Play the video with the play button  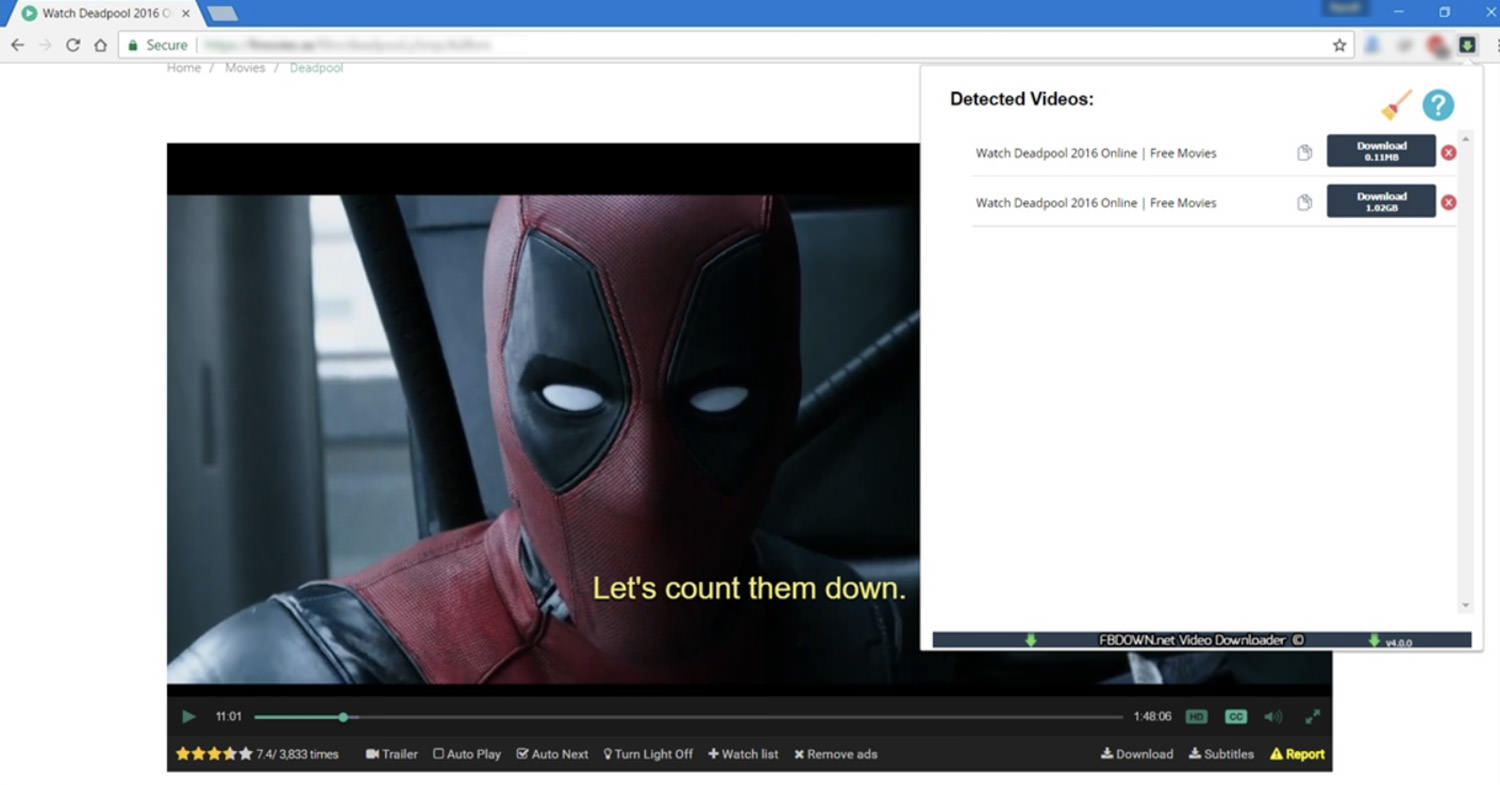pos(188,716)
